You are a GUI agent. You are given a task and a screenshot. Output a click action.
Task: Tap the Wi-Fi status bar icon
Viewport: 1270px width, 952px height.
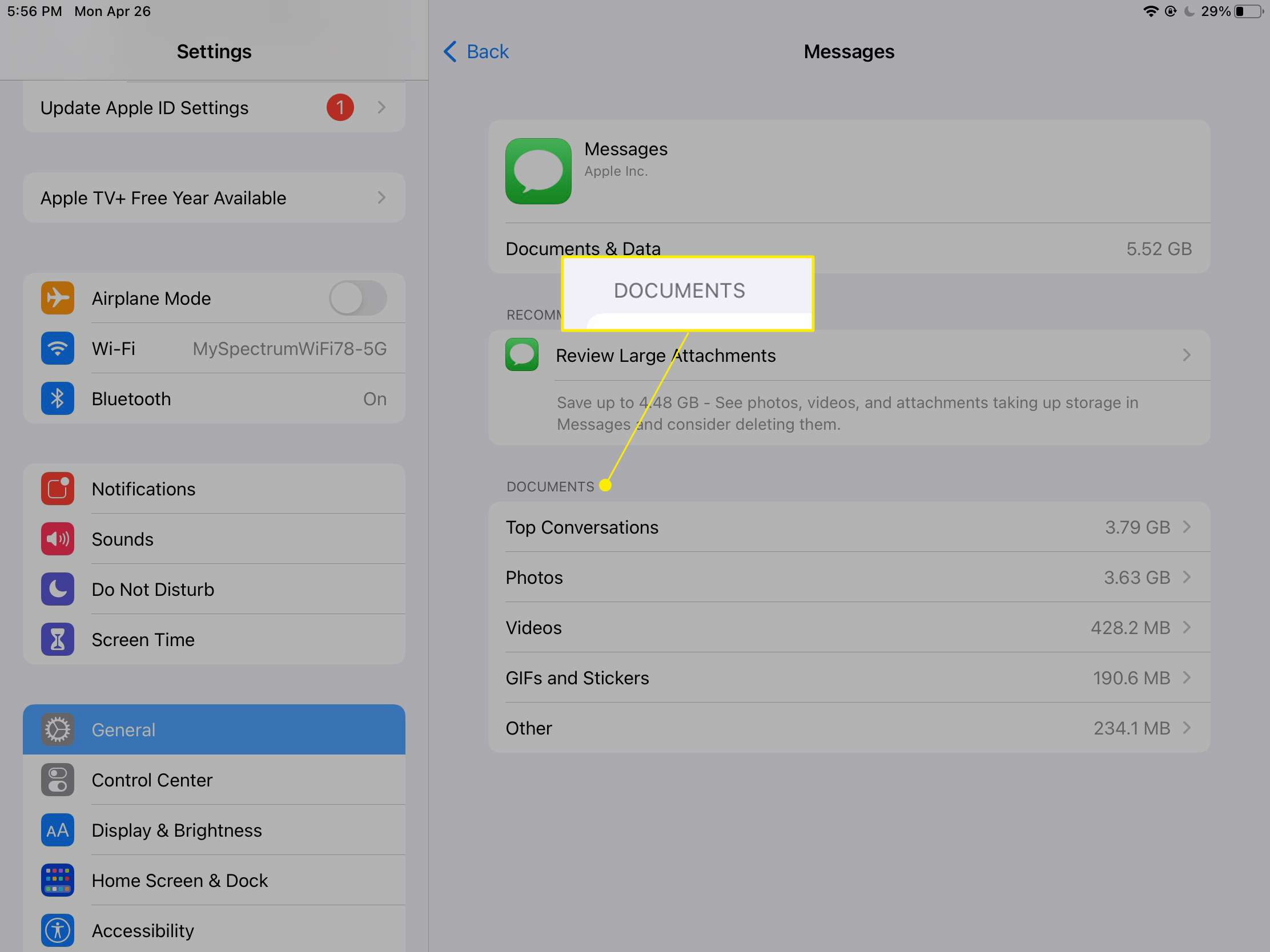pyautogui.click(x=1151, y=11)
